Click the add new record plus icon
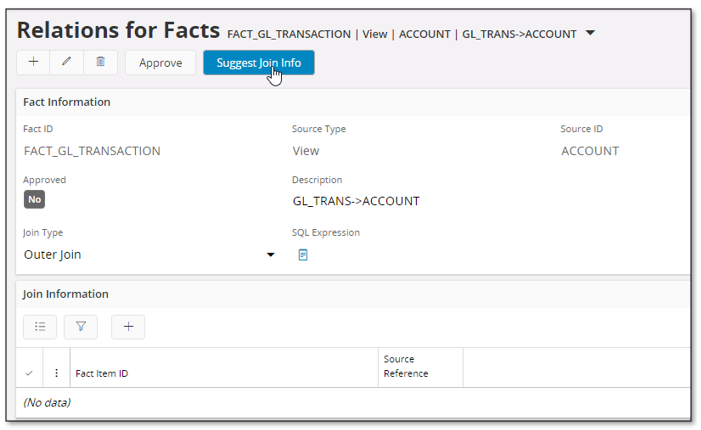 click(x=33, y=62)
